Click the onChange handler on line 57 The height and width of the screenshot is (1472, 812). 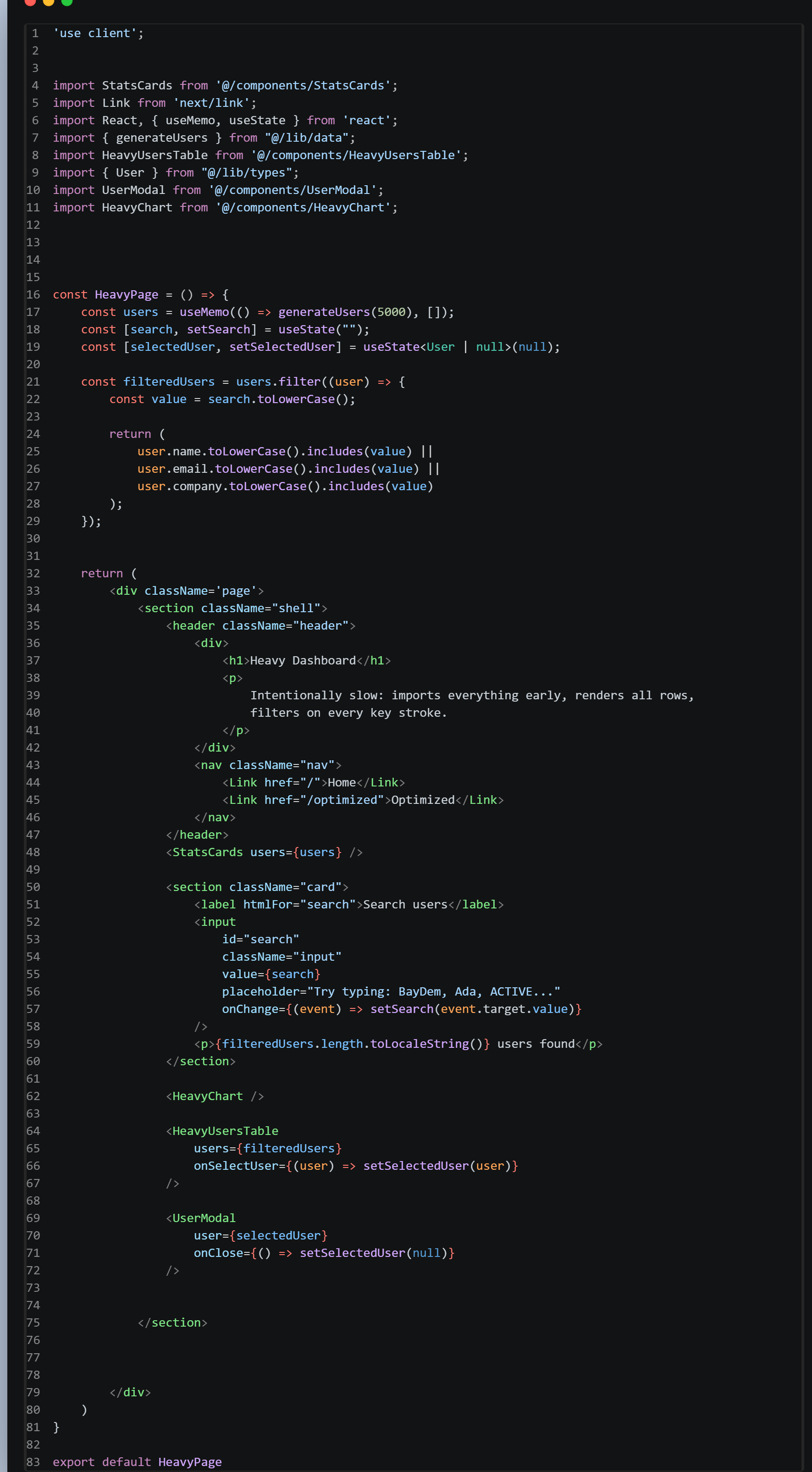point(402,1010)
